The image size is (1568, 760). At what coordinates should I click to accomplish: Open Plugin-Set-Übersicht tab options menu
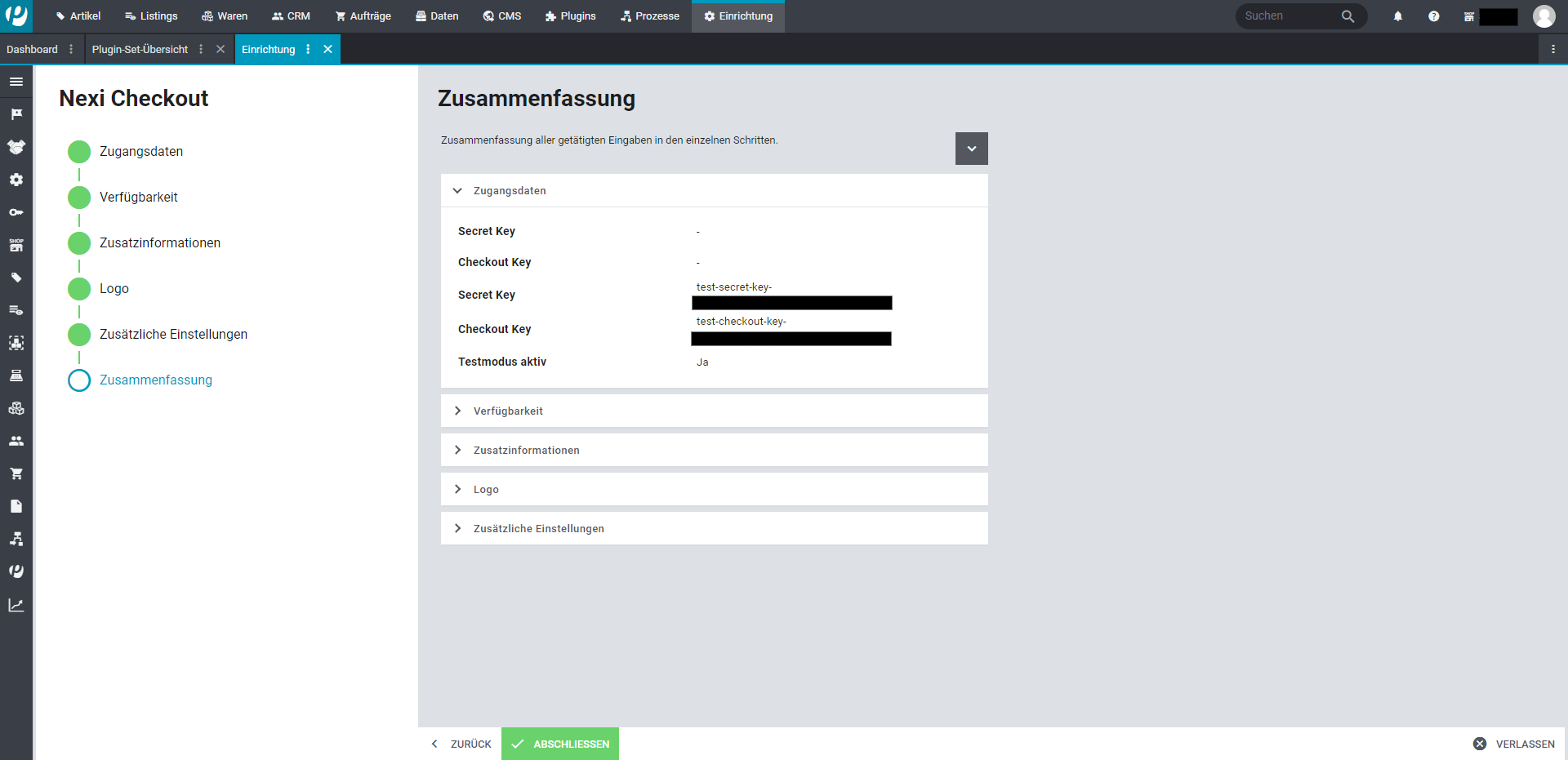pos(201,49)
